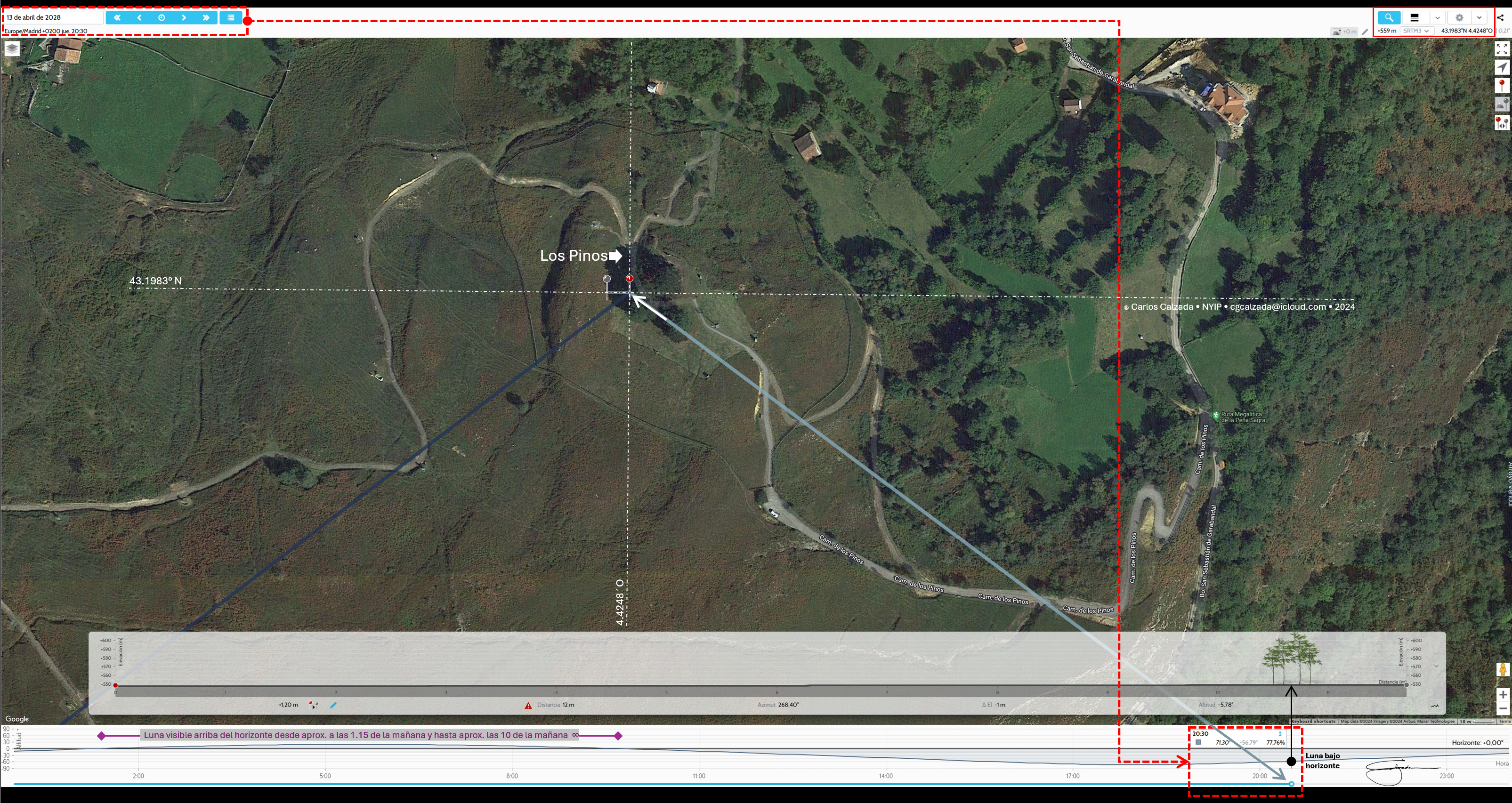Swap red and grey pins
This screenshot has height=803, width=1512.
pos(1502,122)
